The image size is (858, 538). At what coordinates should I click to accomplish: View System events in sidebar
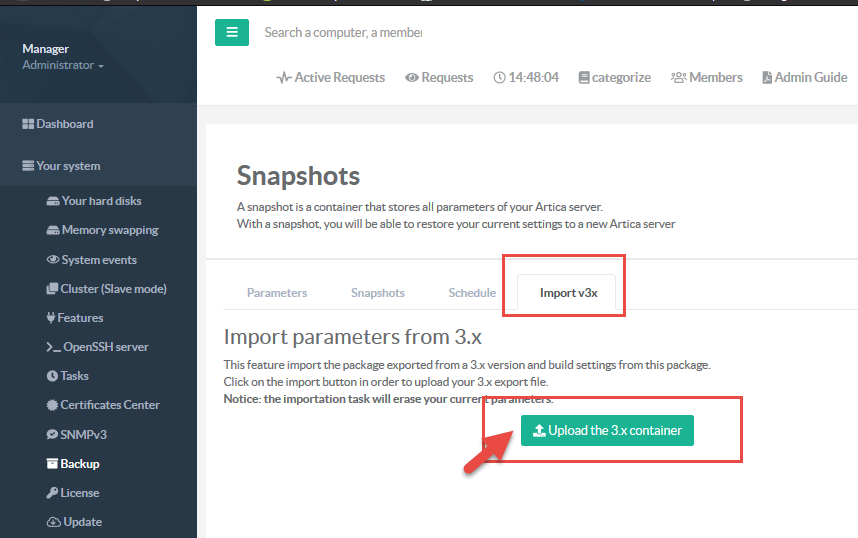[92, 260]
